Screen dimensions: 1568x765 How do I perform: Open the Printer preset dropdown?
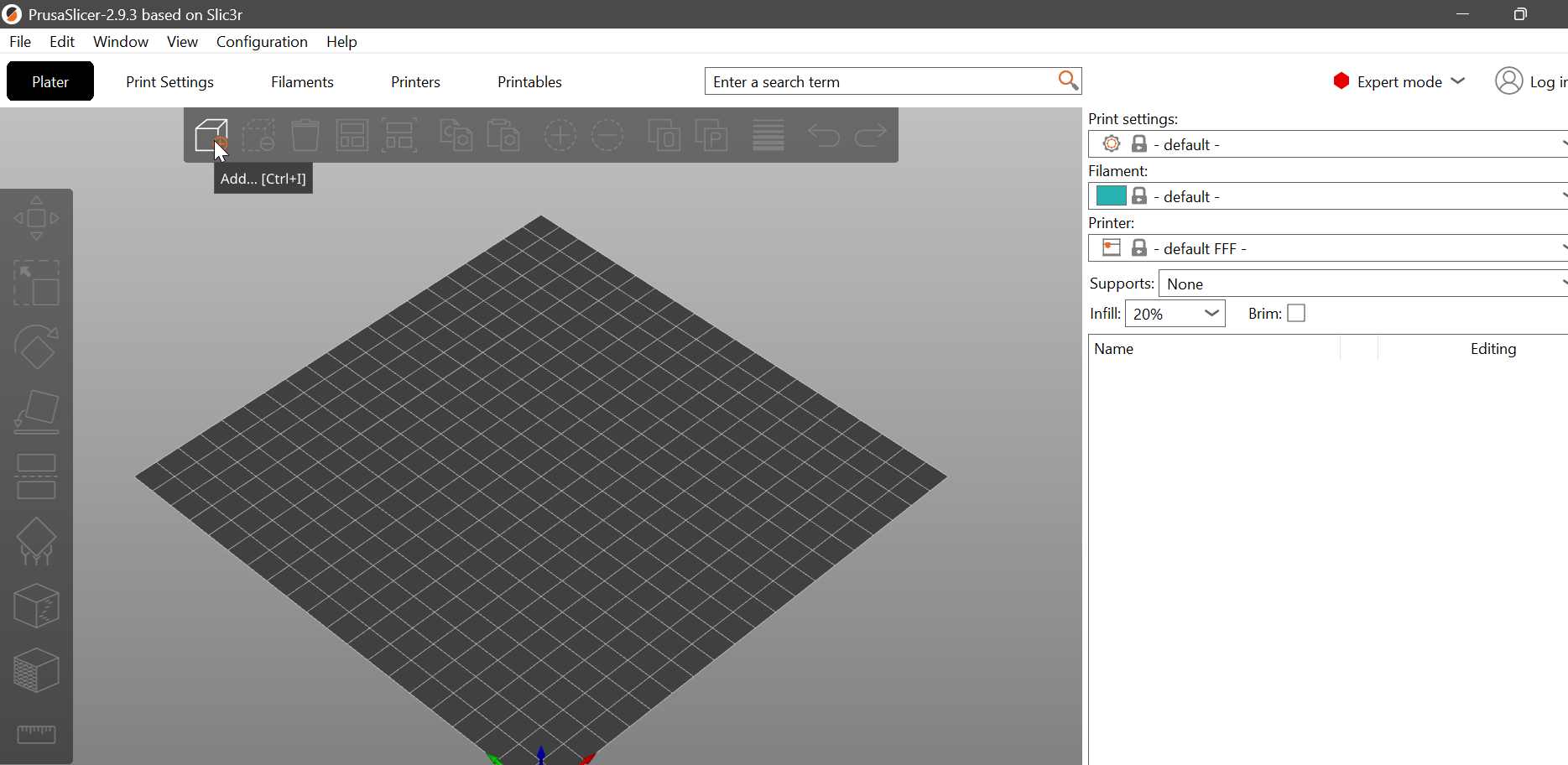(1328, 248)
